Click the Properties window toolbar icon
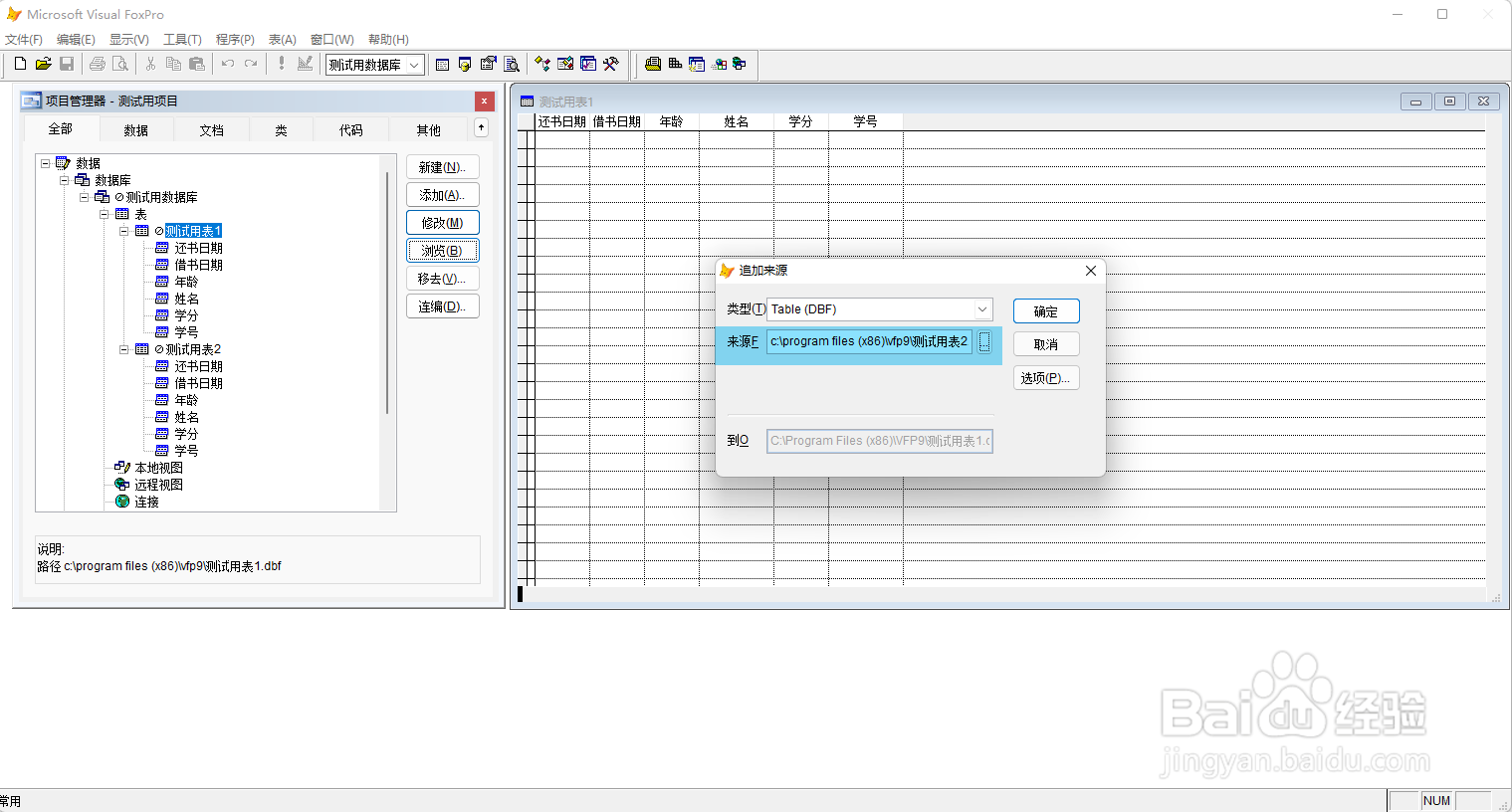Image resolution: width=1512 pixels, height=812 pixels. (x=488, y=64)
